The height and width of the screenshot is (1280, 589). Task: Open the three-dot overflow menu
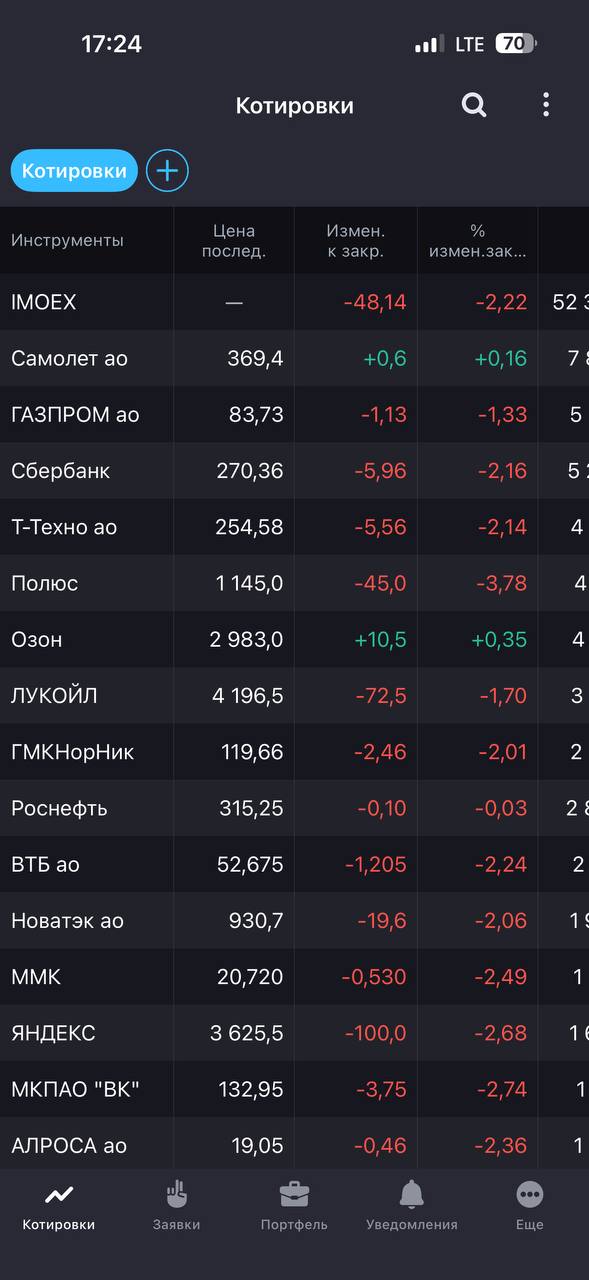point(545,105)
